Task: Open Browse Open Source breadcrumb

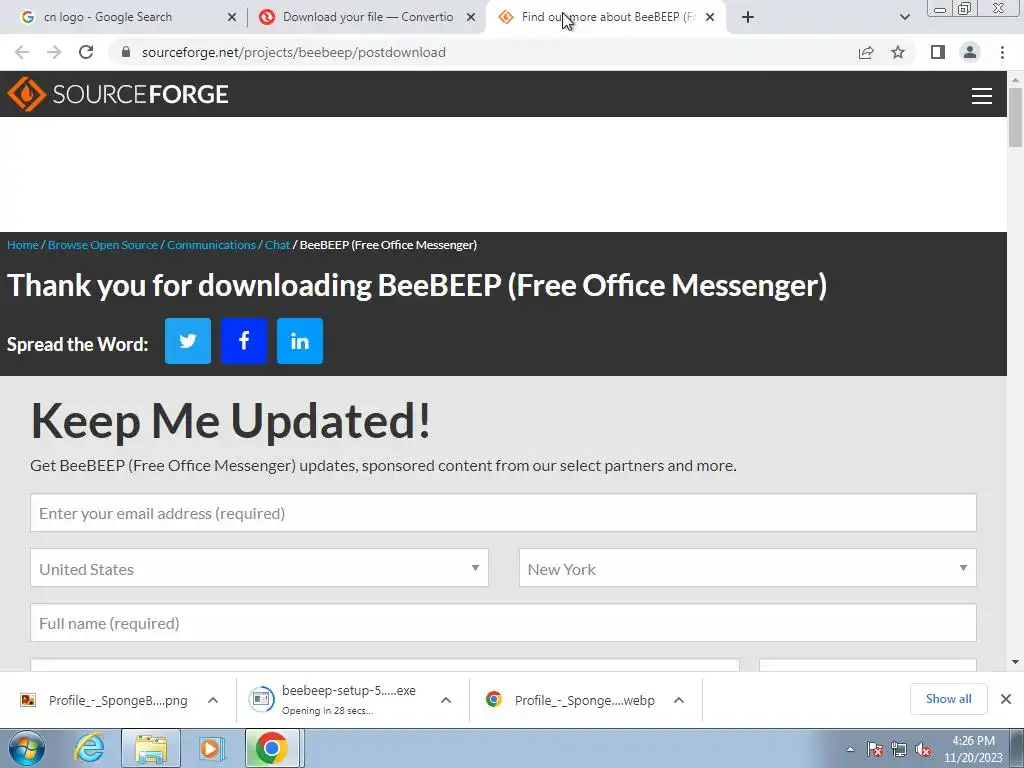Action: point(103,245)
